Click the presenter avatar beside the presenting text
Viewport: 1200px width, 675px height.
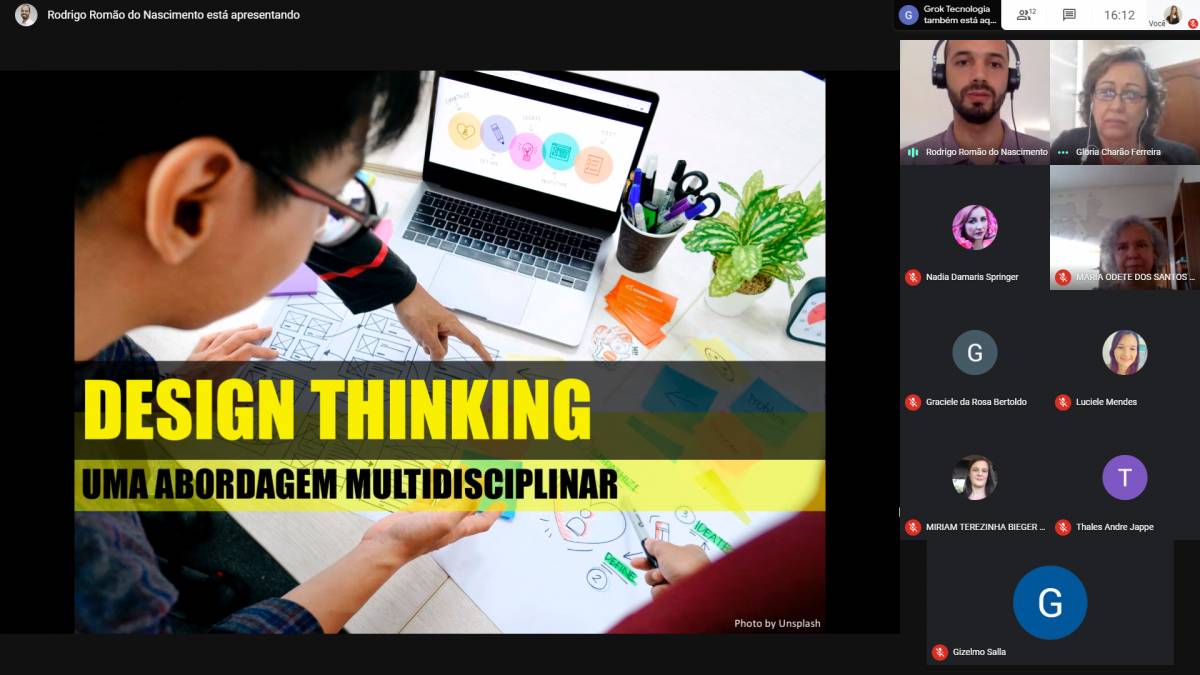(x=26, y=15)
